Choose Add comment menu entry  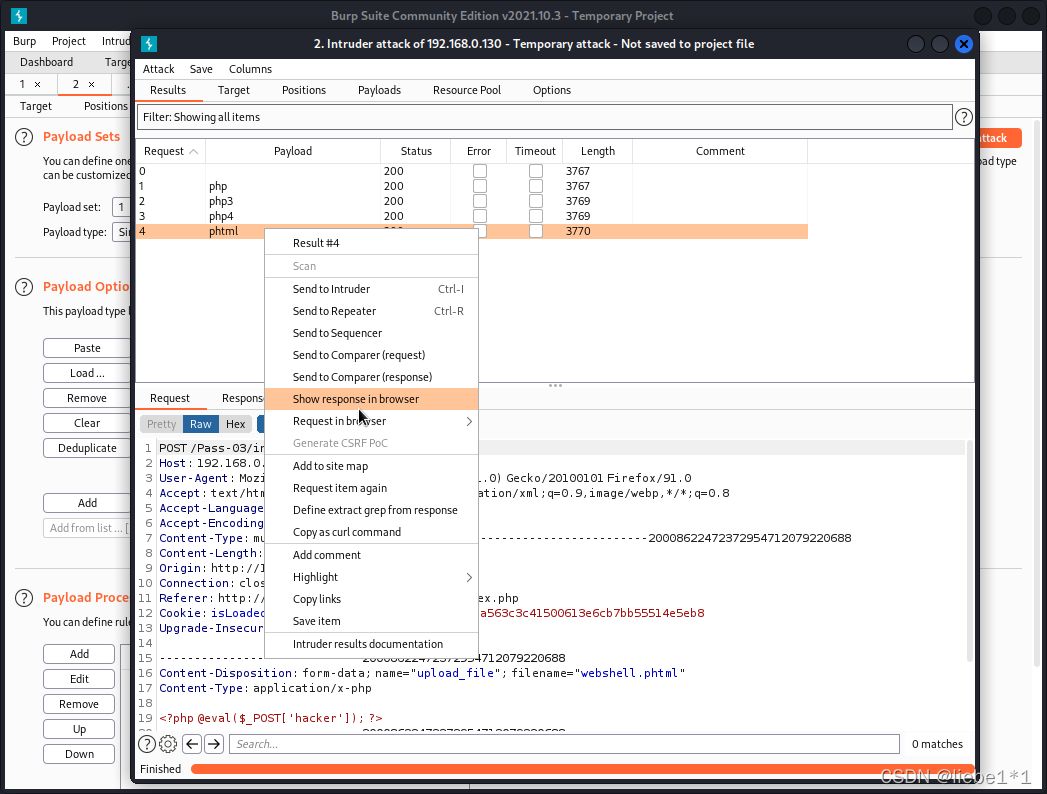tap(371, 555)
